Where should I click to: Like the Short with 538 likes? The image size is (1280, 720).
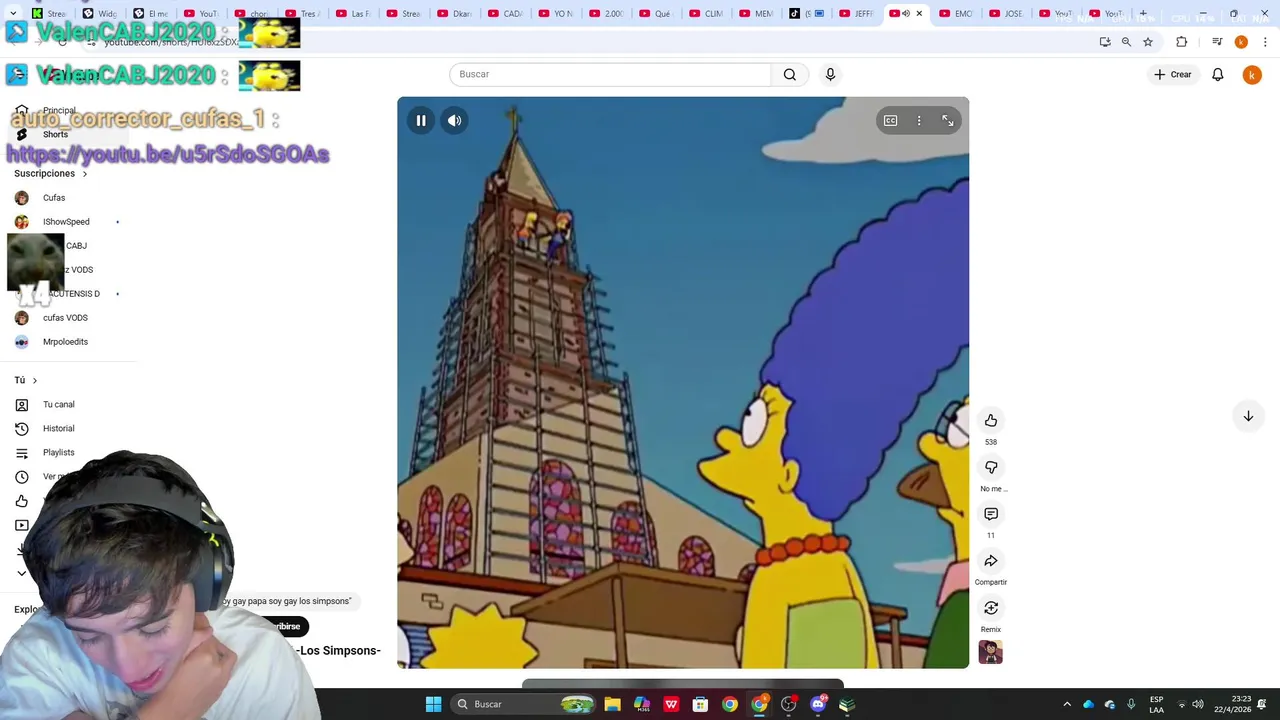(991, 420)
